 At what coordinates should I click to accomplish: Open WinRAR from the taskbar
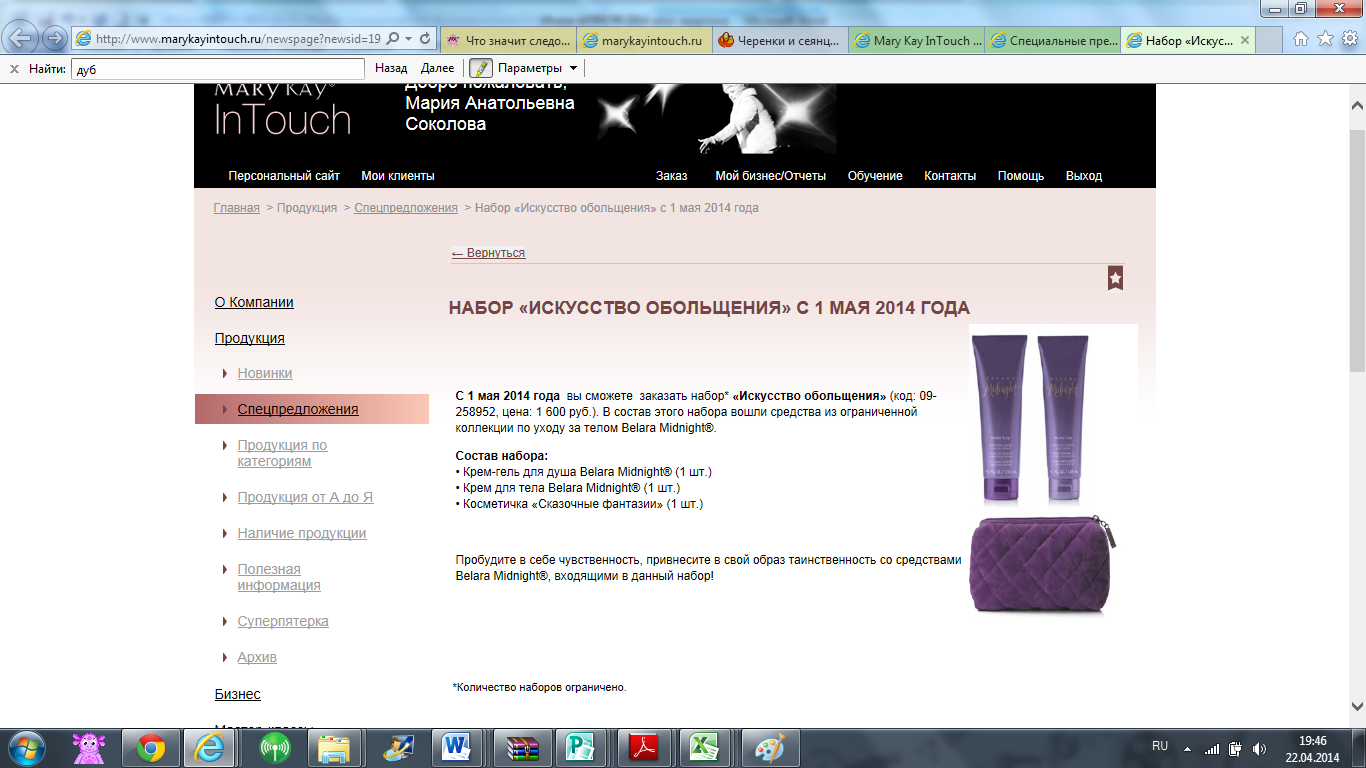(522, 748)
